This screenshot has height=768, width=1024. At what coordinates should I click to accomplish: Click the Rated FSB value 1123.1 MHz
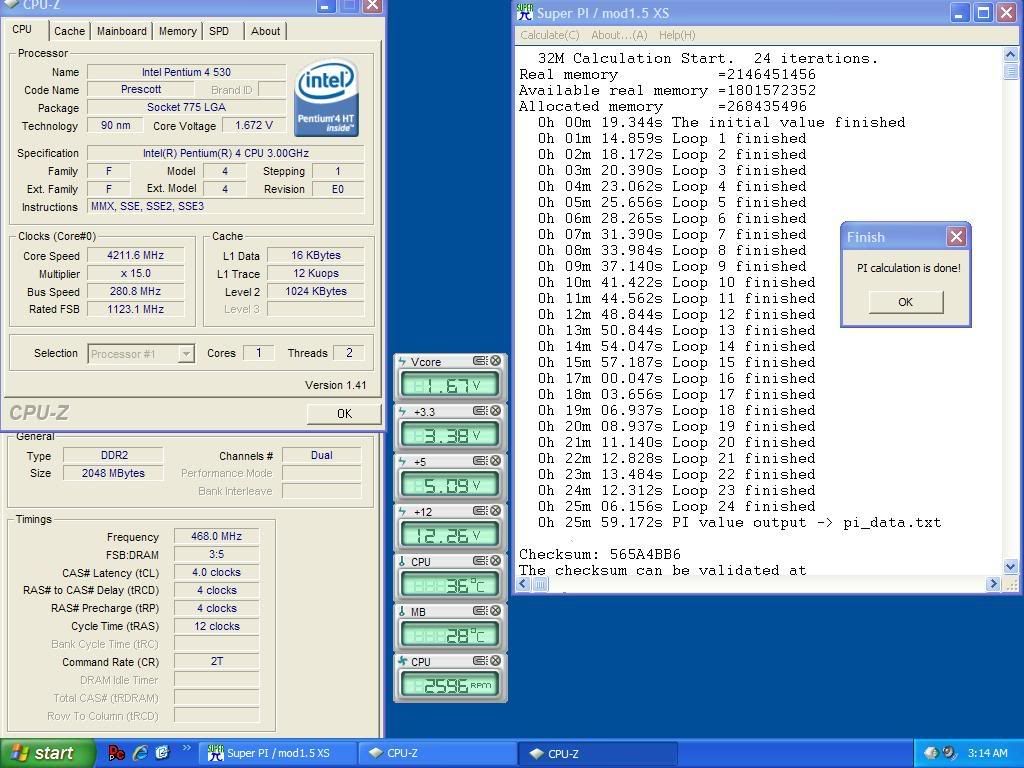point(136,310)
